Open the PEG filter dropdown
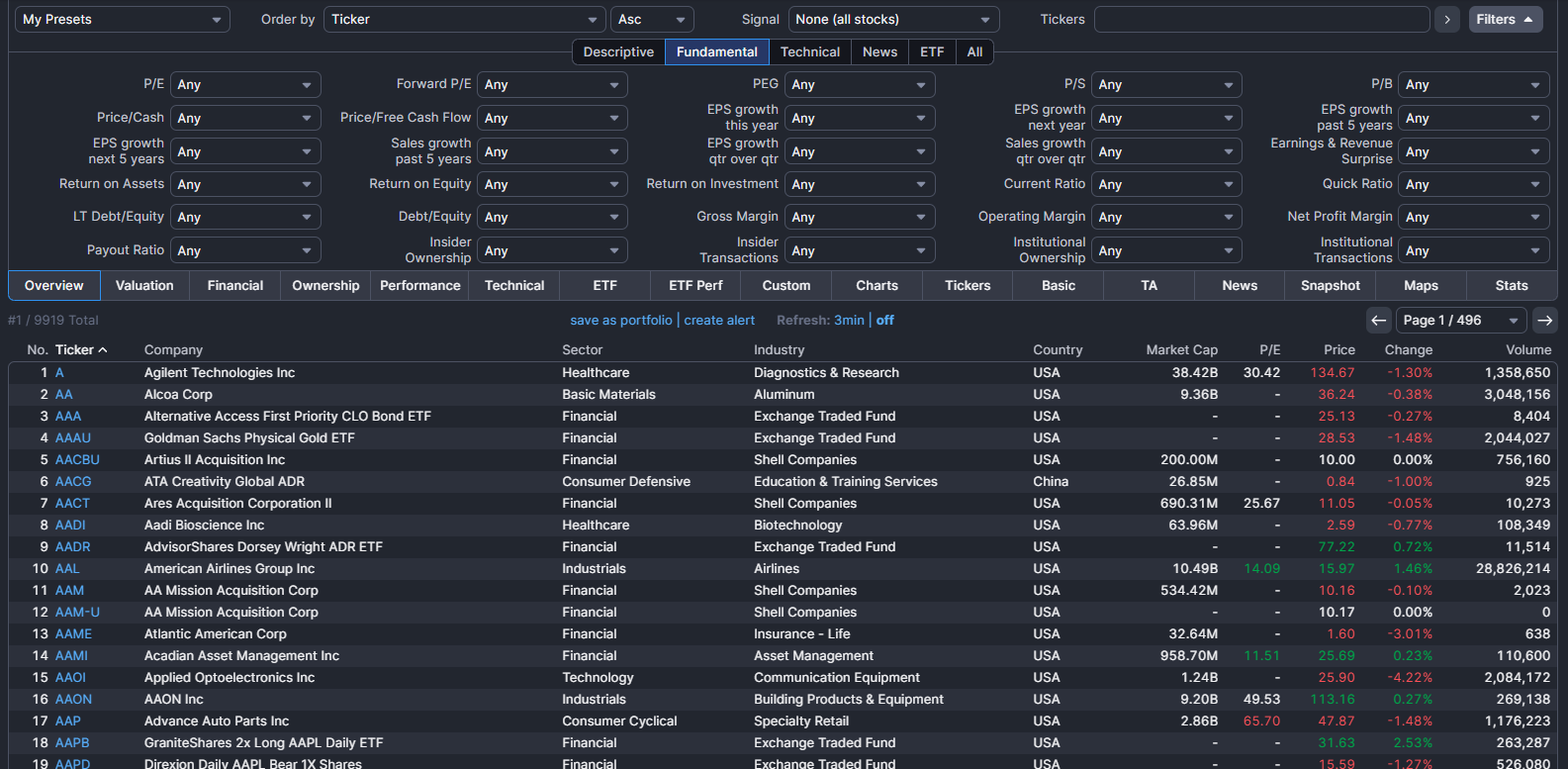The width and height of the screenshot is (1568, 769). point(860,85)
